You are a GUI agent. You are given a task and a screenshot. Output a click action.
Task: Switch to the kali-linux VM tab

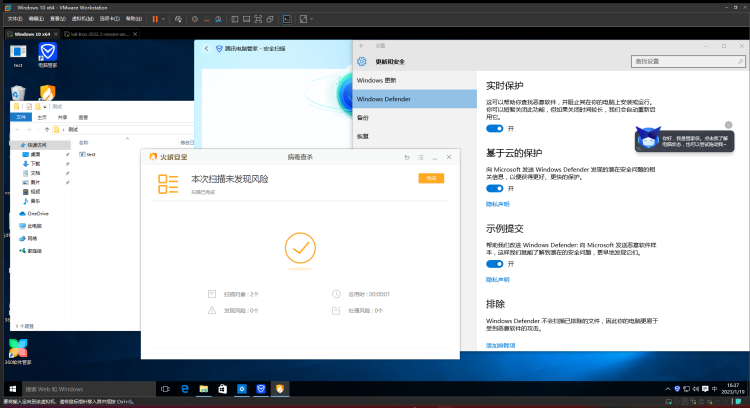pos(100,34)
